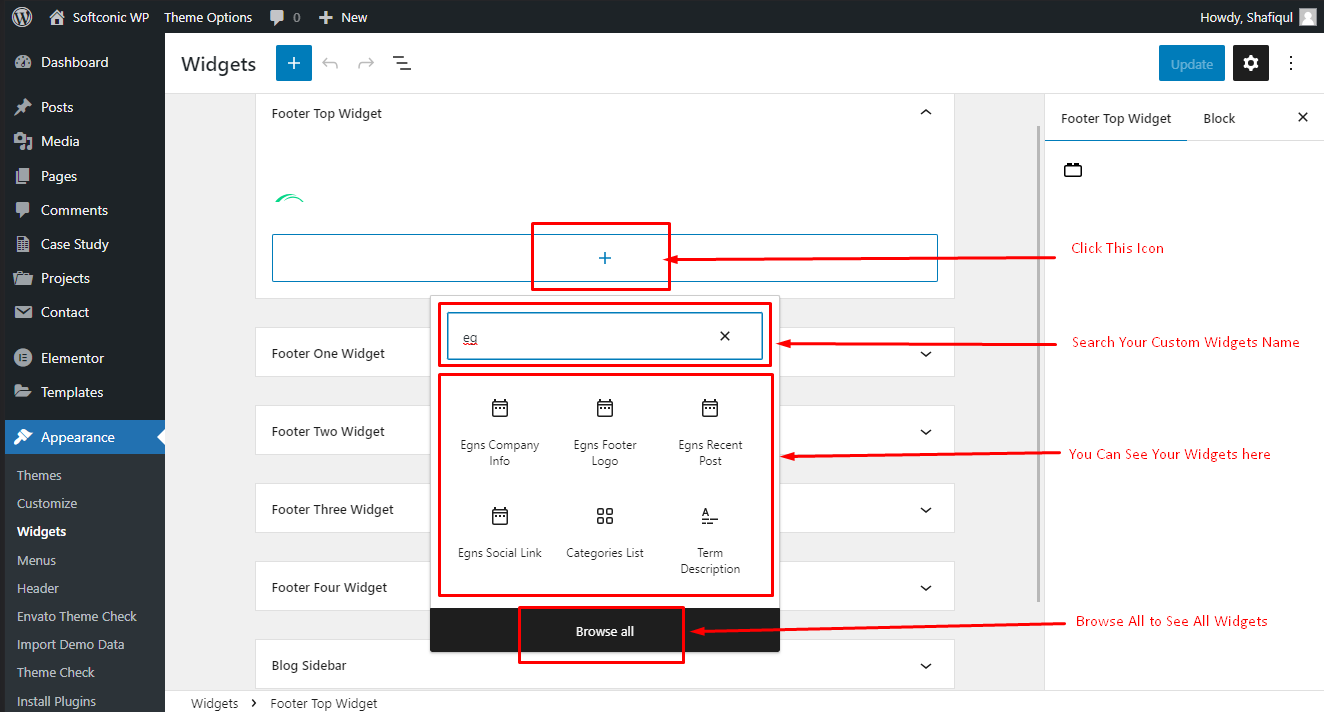Click Widgets in the bottom breadcrumb

click(214, 703)
